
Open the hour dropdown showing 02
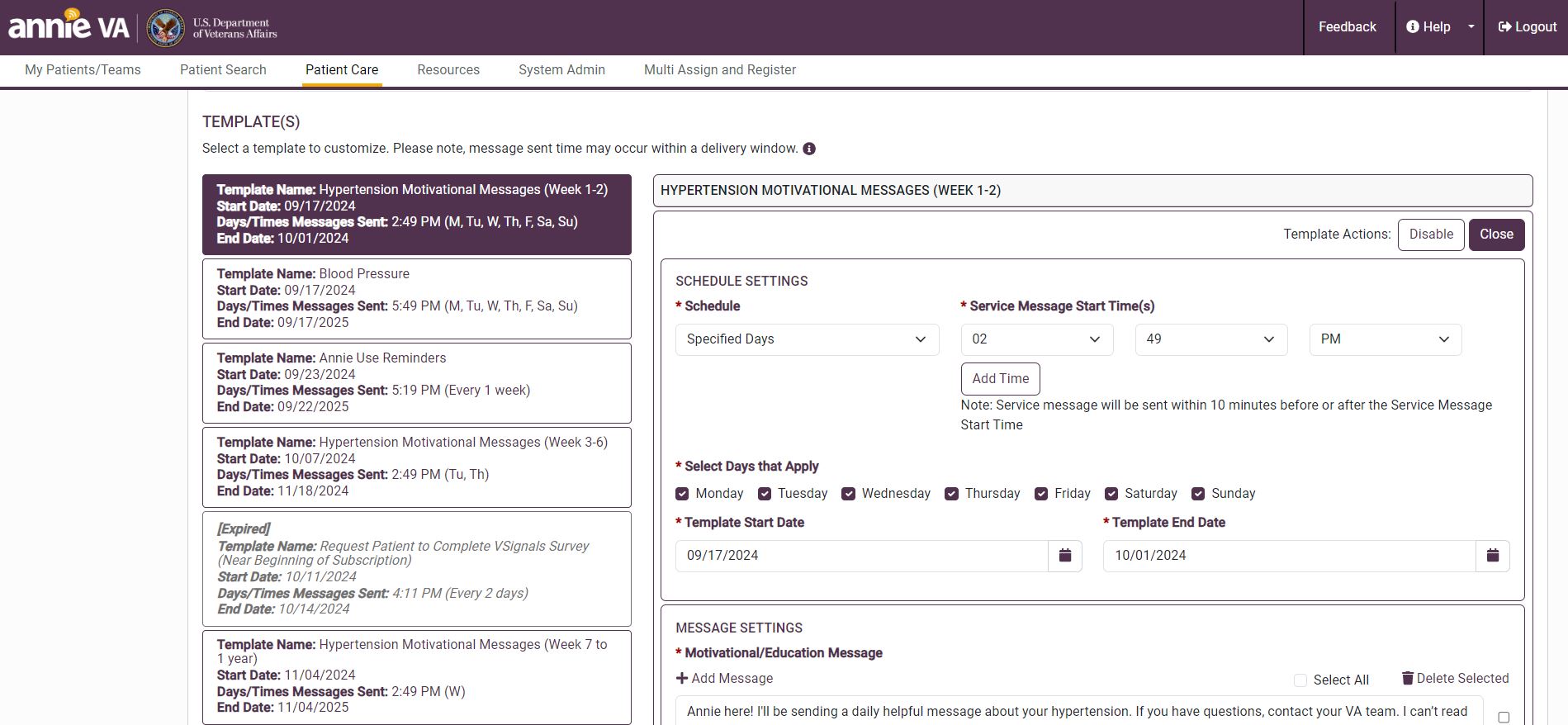(x=1037, y=339)
